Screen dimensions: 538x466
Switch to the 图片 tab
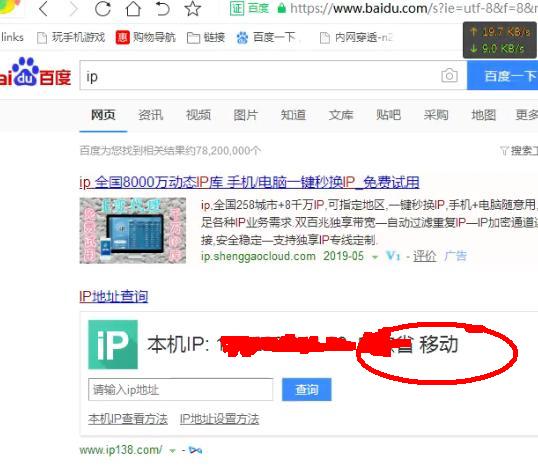click(246, 115)
